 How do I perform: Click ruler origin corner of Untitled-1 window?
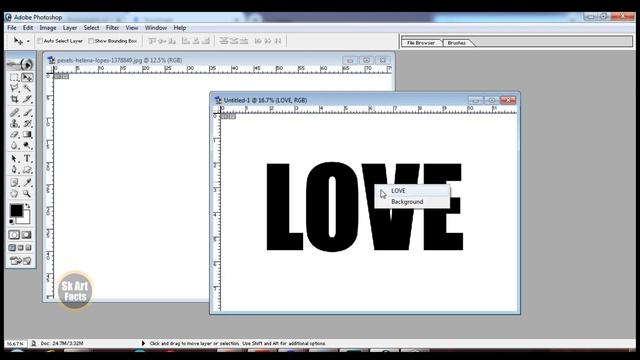tap(216, 109)
